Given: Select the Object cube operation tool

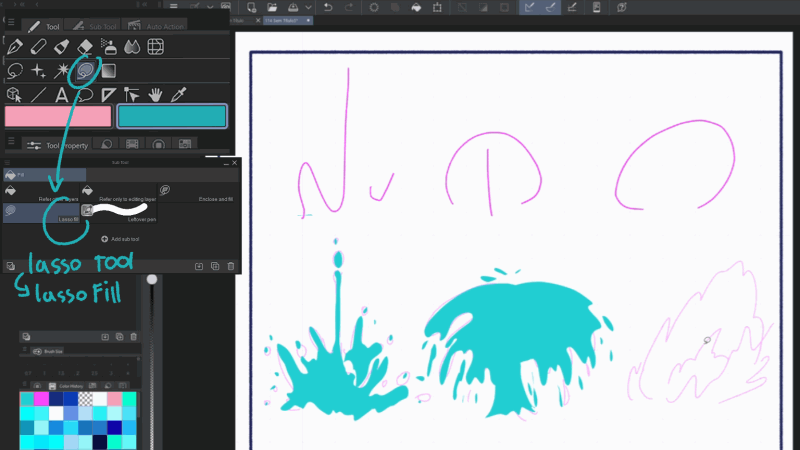Looking at the screenshot, I should coord(15,94).
